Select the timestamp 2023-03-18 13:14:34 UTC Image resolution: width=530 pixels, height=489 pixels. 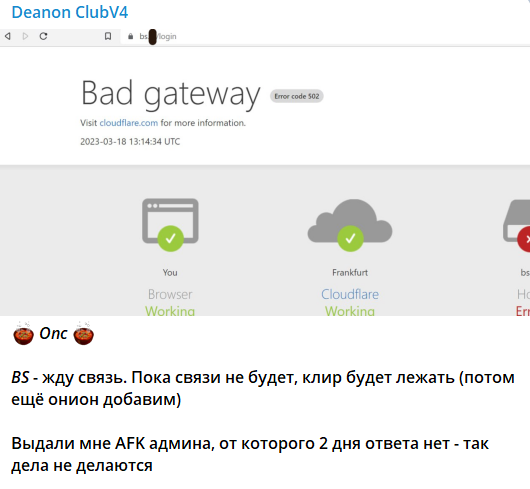click(x=130, y=141)
